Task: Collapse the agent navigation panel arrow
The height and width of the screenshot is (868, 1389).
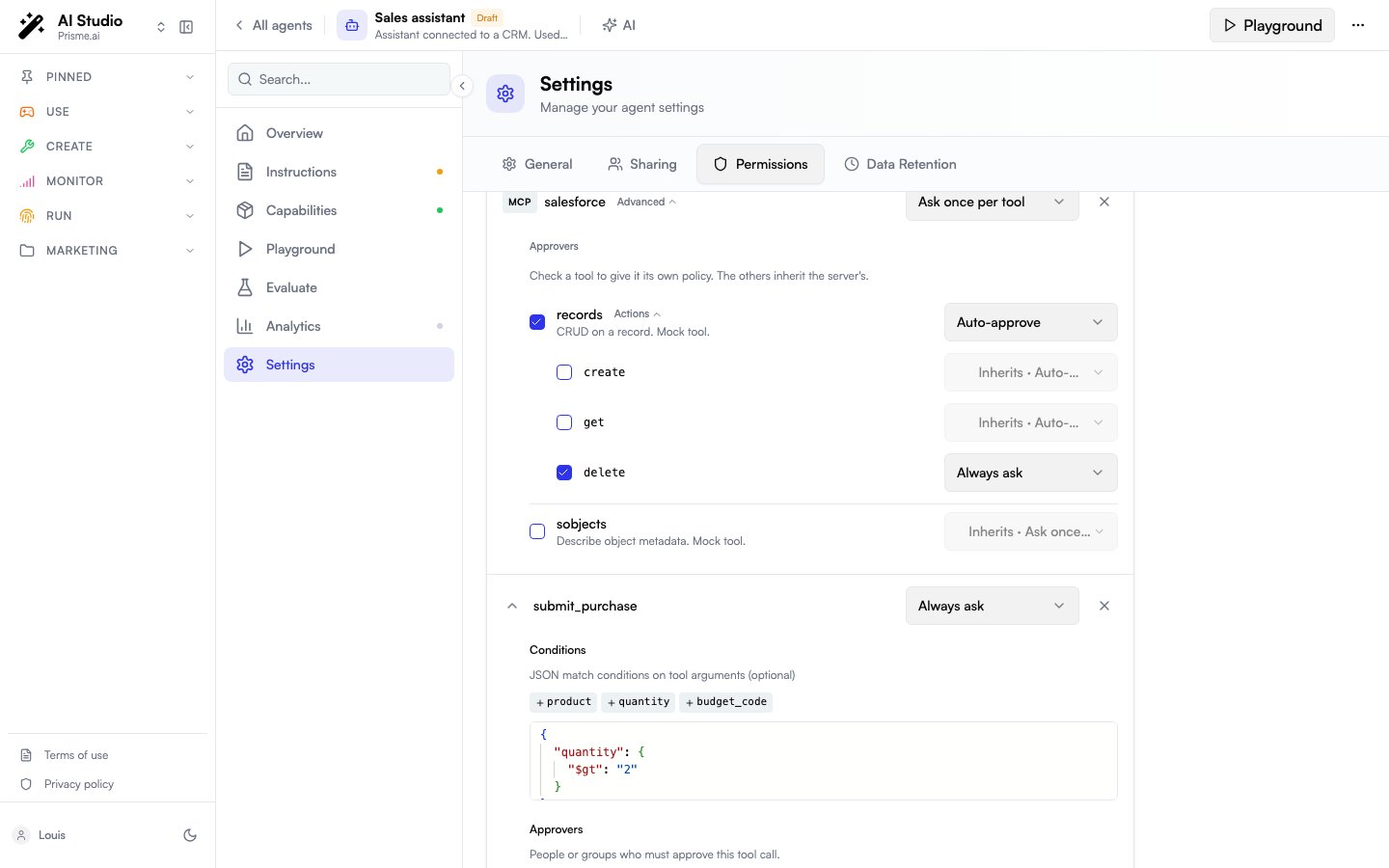Action: (x=462, y=86)
